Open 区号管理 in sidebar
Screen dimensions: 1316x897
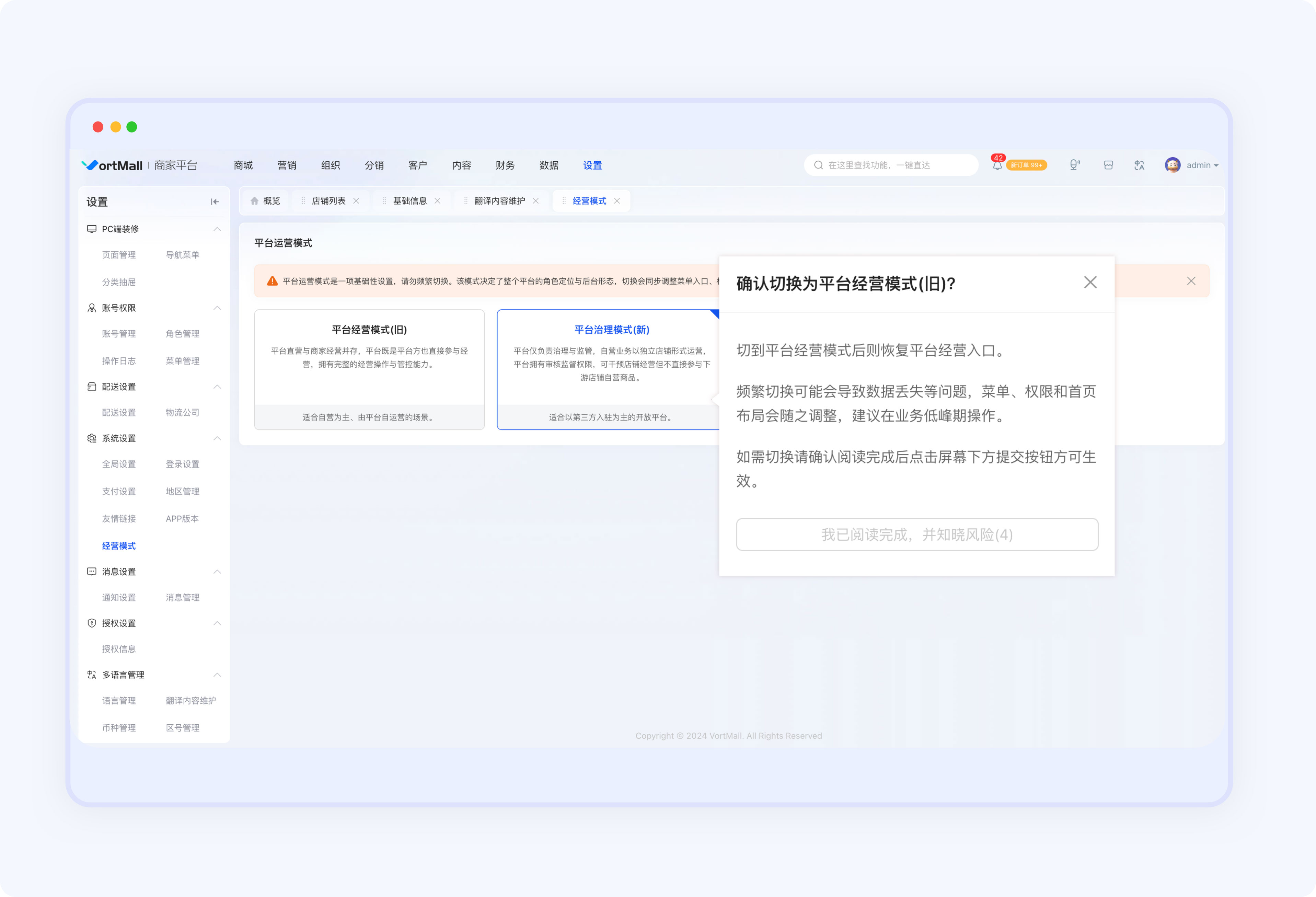click(182, 728)
